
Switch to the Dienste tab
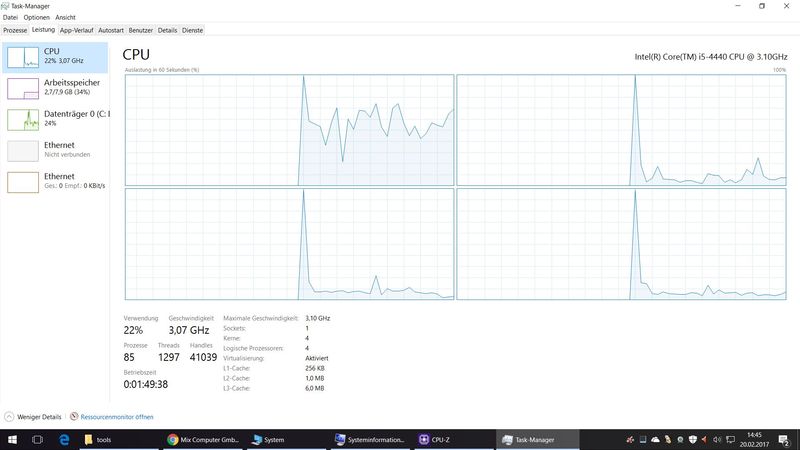click(192, 31)
